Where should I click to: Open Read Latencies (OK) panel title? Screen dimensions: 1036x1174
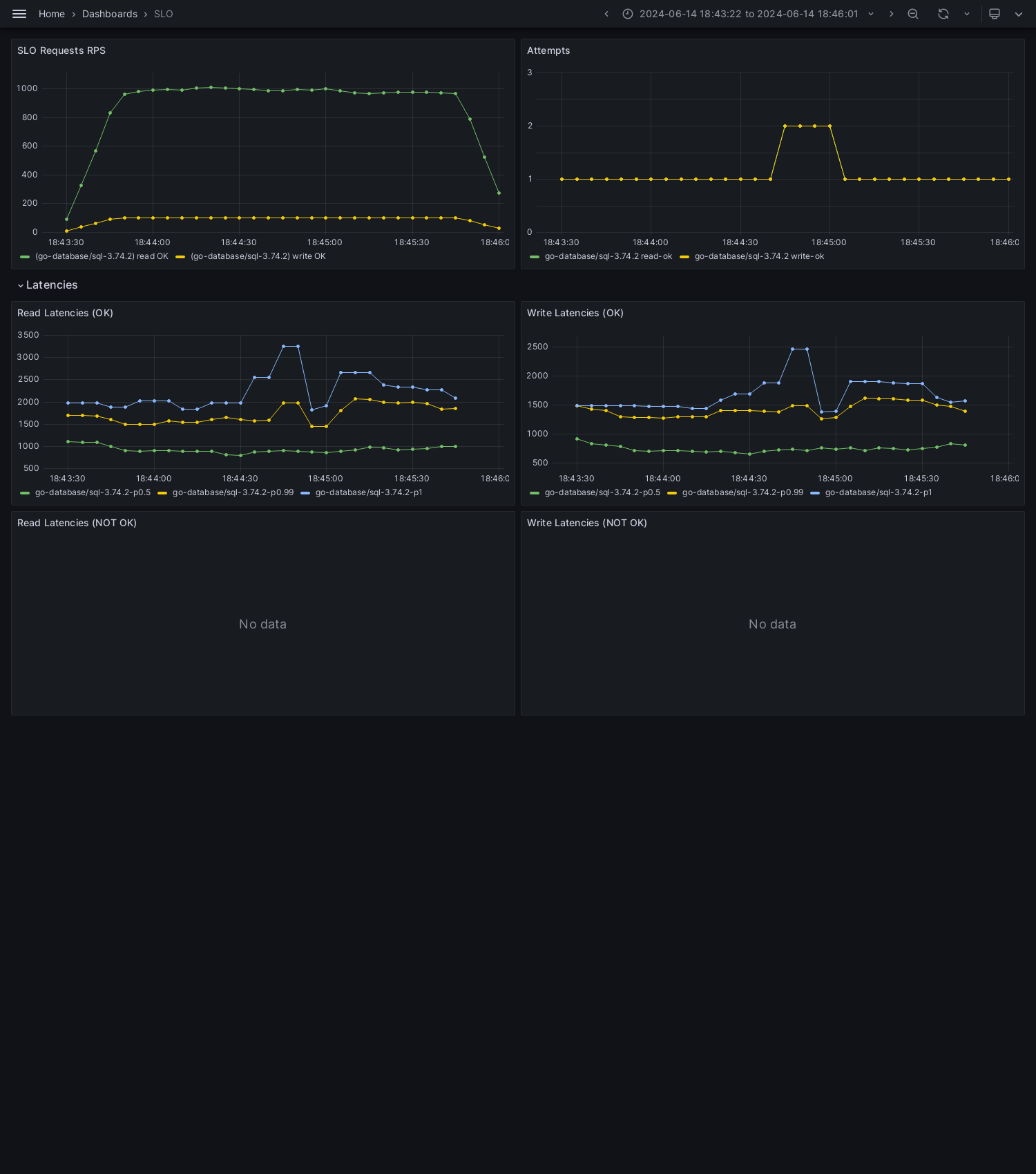[x=65, y=313]
